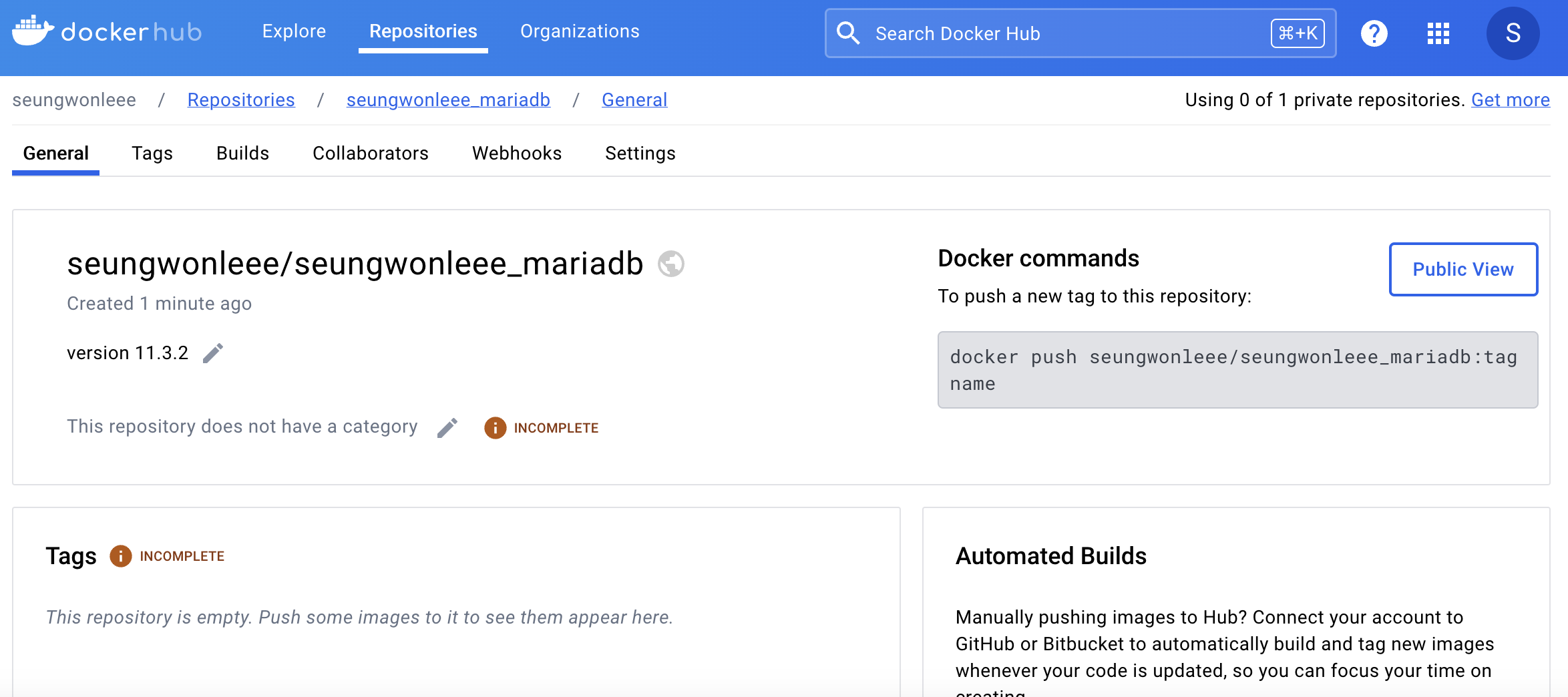Edit the repository category pencil icon
The width and height of the screenshot is (1568, 697).
coord(447,427)
